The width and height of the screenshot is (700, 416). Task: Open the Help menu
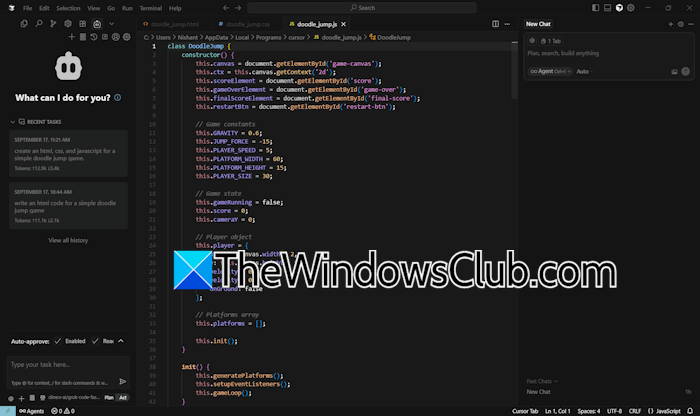coord(175,8)
